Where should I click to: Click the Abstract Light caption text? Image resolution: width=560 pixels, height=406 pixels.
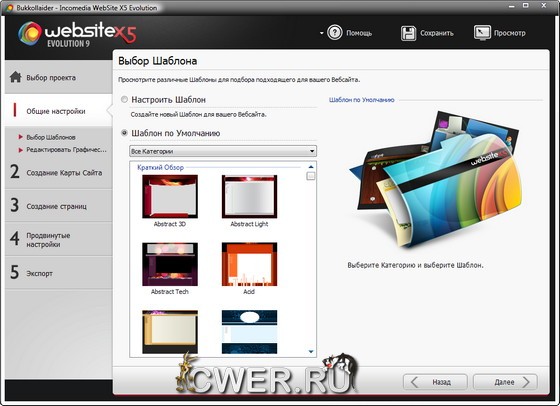pyautogui.click(x=249, y=224)
